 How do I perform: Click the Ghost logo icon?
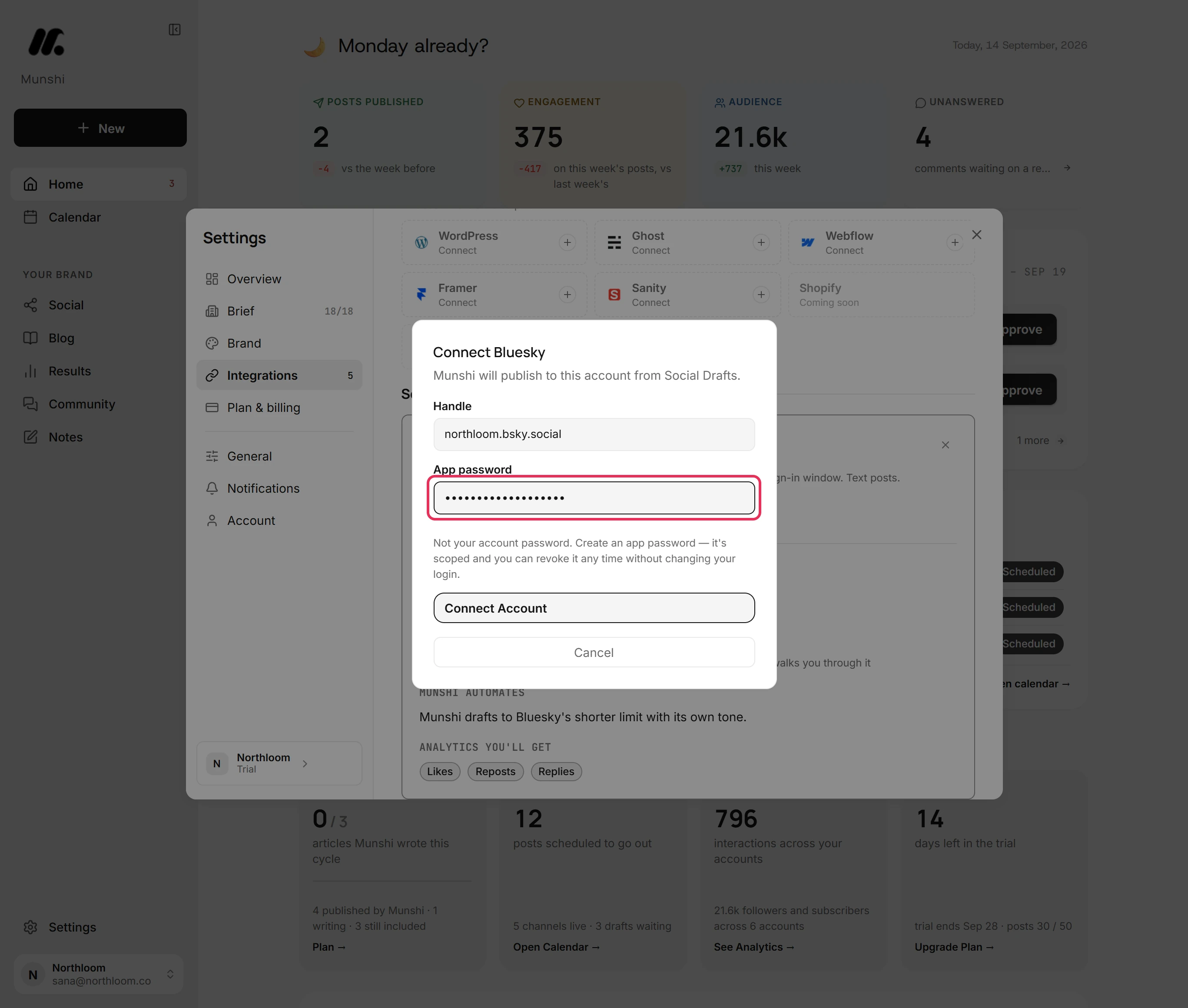(614, 242)
